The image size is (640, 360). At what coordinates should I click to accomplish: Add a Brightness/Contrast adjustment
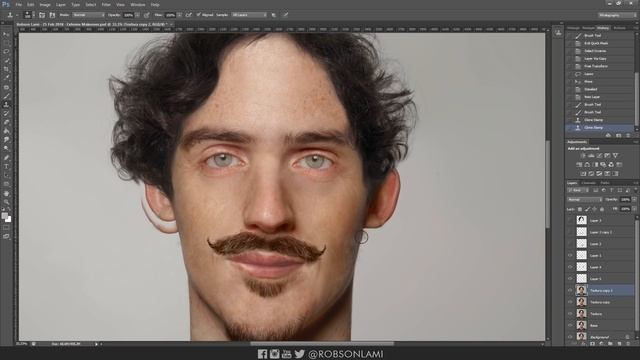pyautogui.click(x=583, y=156)
